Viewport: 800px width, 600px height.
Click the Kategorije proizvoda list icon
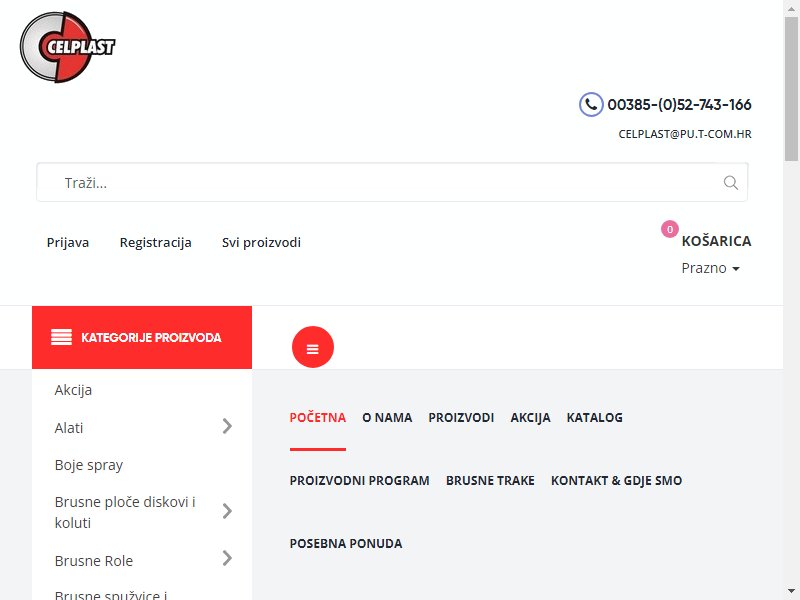pyautogui.click(x=61, y=337)
